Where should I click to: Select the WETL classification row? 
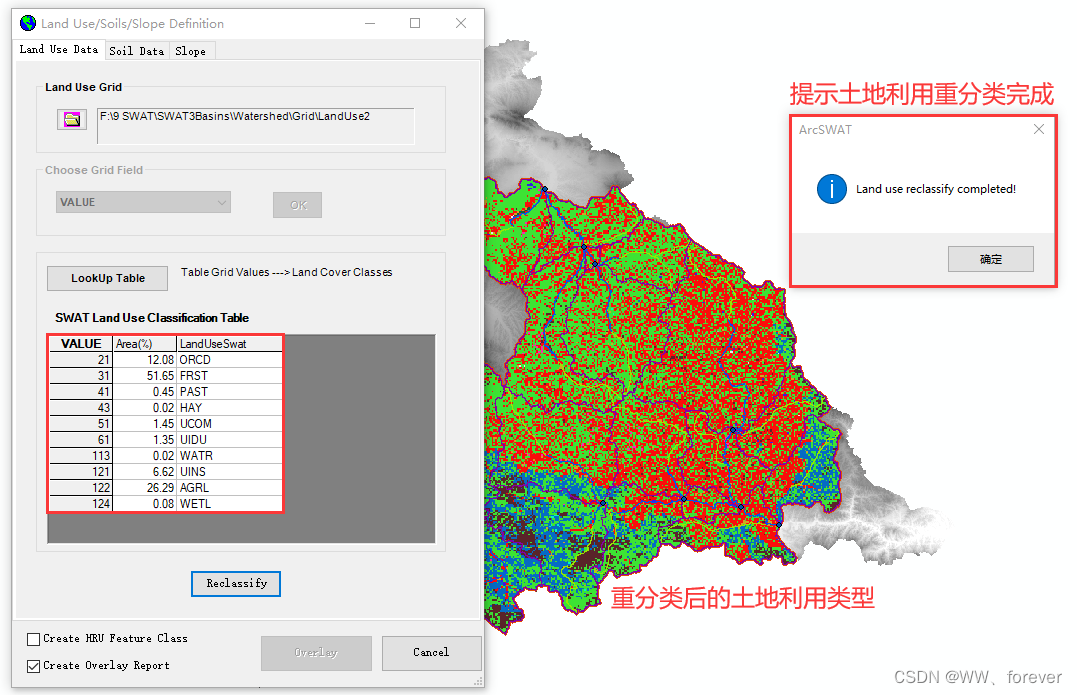tap(165, 503)
